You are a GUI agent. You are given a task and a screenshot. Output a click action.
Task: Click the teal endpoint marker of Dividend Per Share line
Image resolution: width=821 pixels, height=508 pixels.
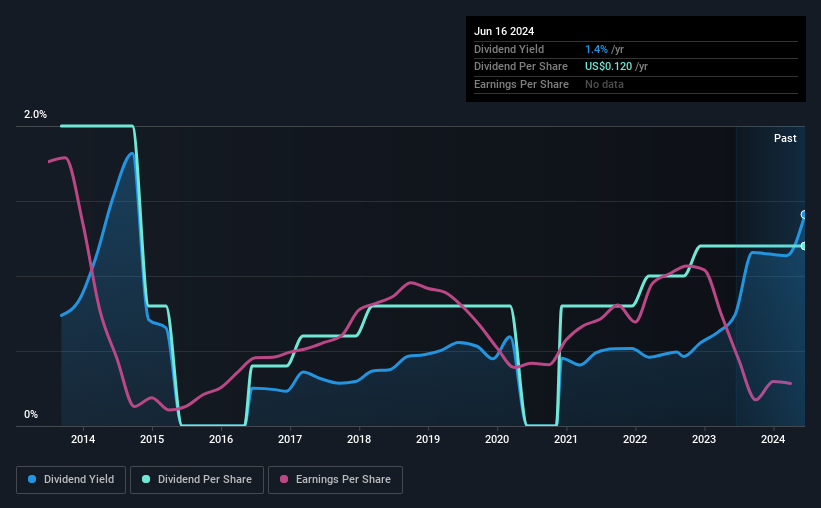coord(804,246)
